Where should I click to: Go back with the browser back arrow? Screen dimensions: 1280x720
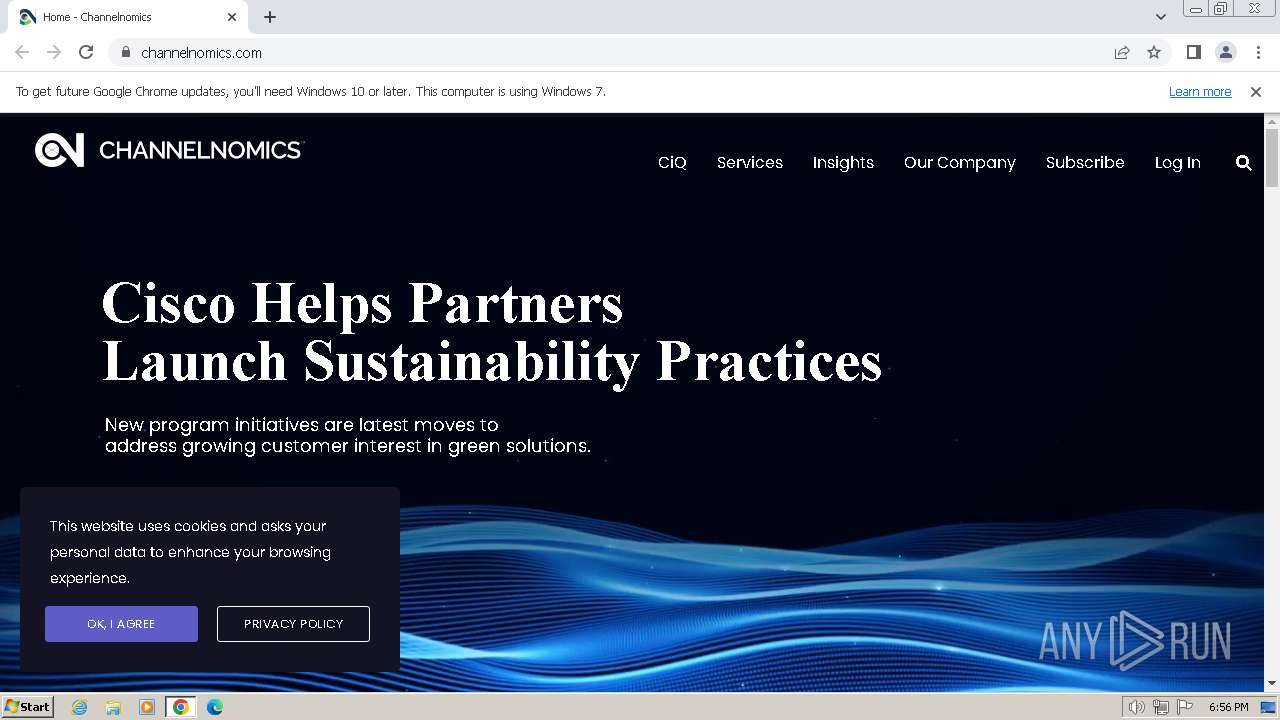22,52
